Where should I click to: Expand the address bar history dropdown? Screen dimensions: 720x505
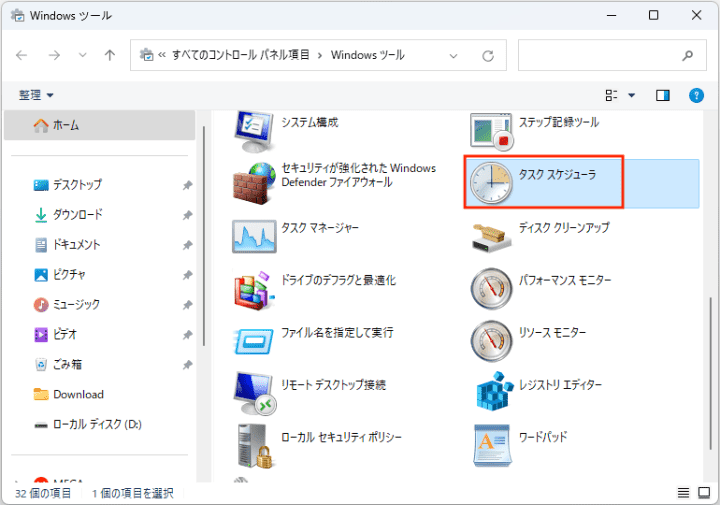(453, 56)
